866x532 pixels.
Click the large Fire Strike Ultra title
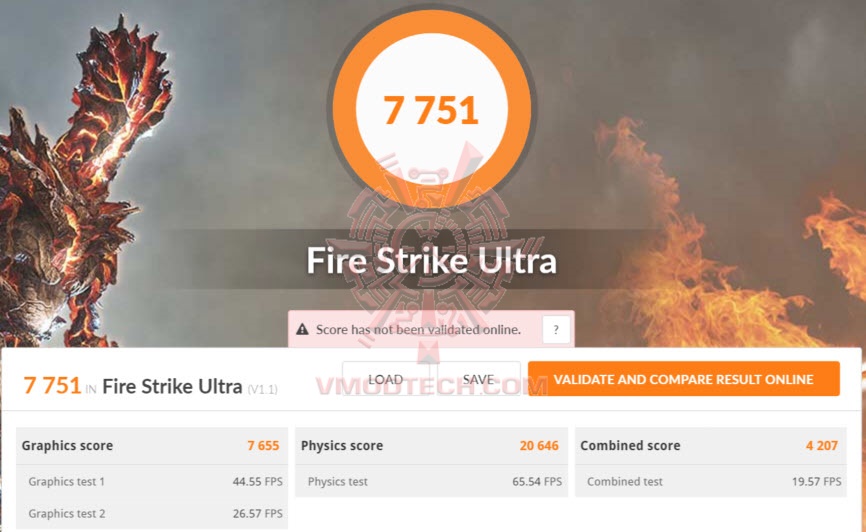[x=431, y=260]
